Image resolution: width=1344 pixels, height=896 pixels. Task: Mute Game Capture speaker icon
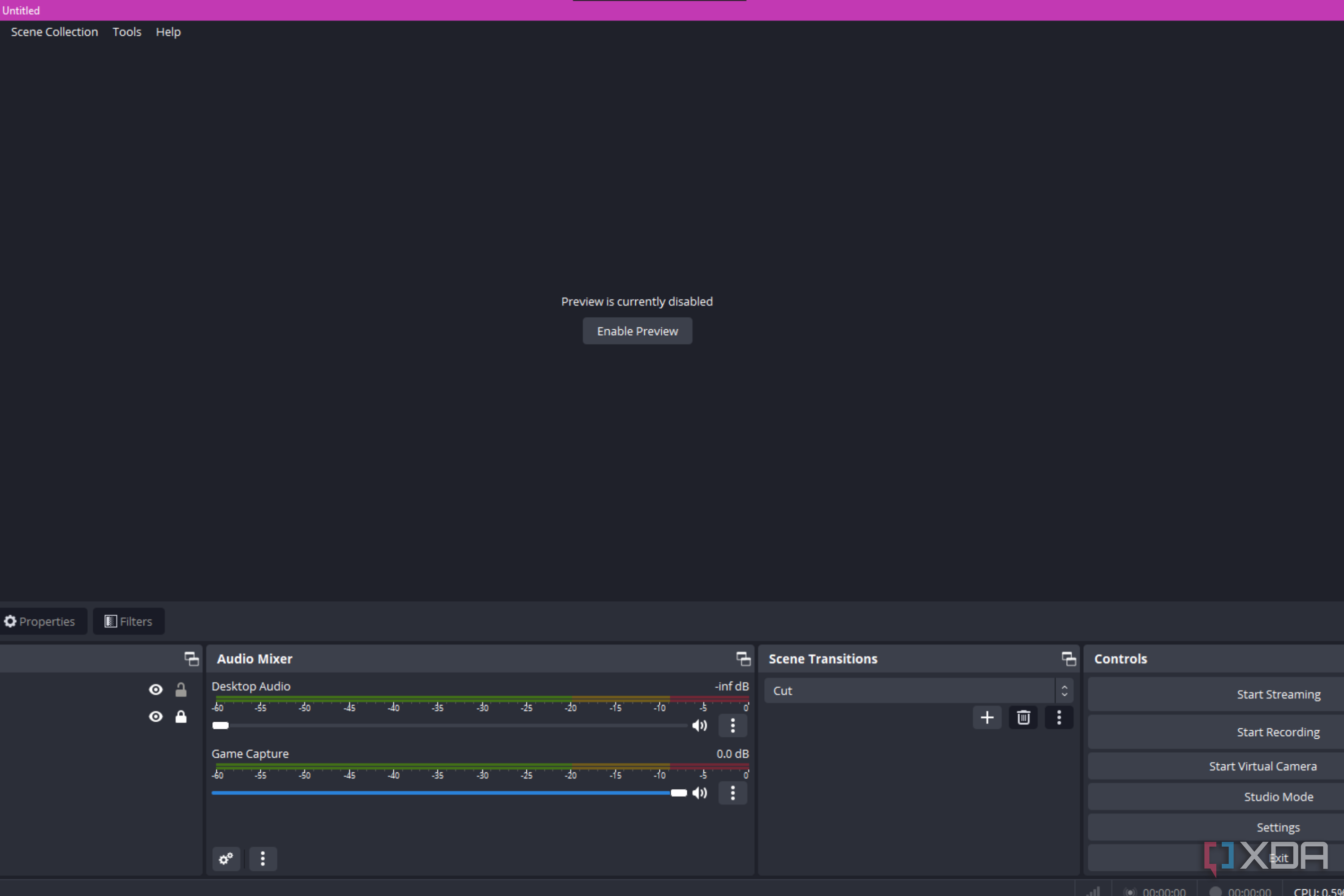pos(699,793)
